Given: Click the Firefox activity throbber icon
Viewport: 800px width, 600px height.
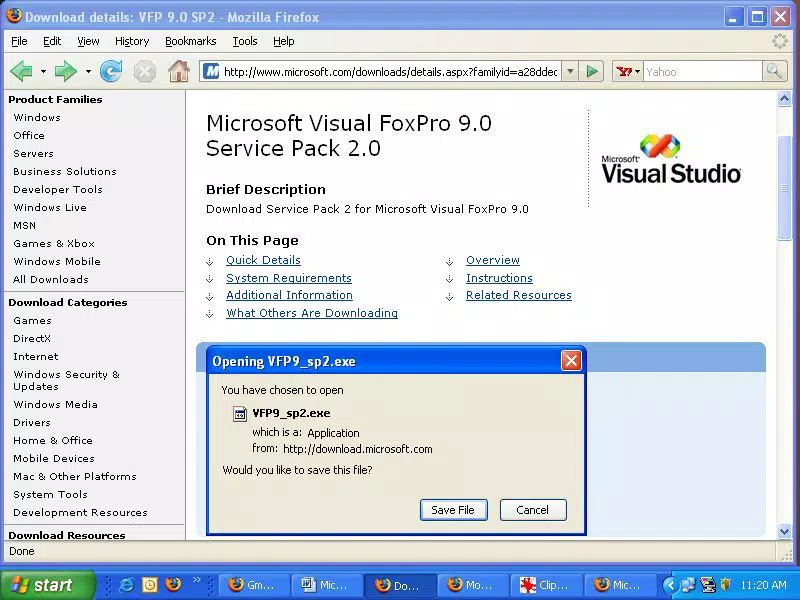Looking at the screenshot, I should coord(780,41).
